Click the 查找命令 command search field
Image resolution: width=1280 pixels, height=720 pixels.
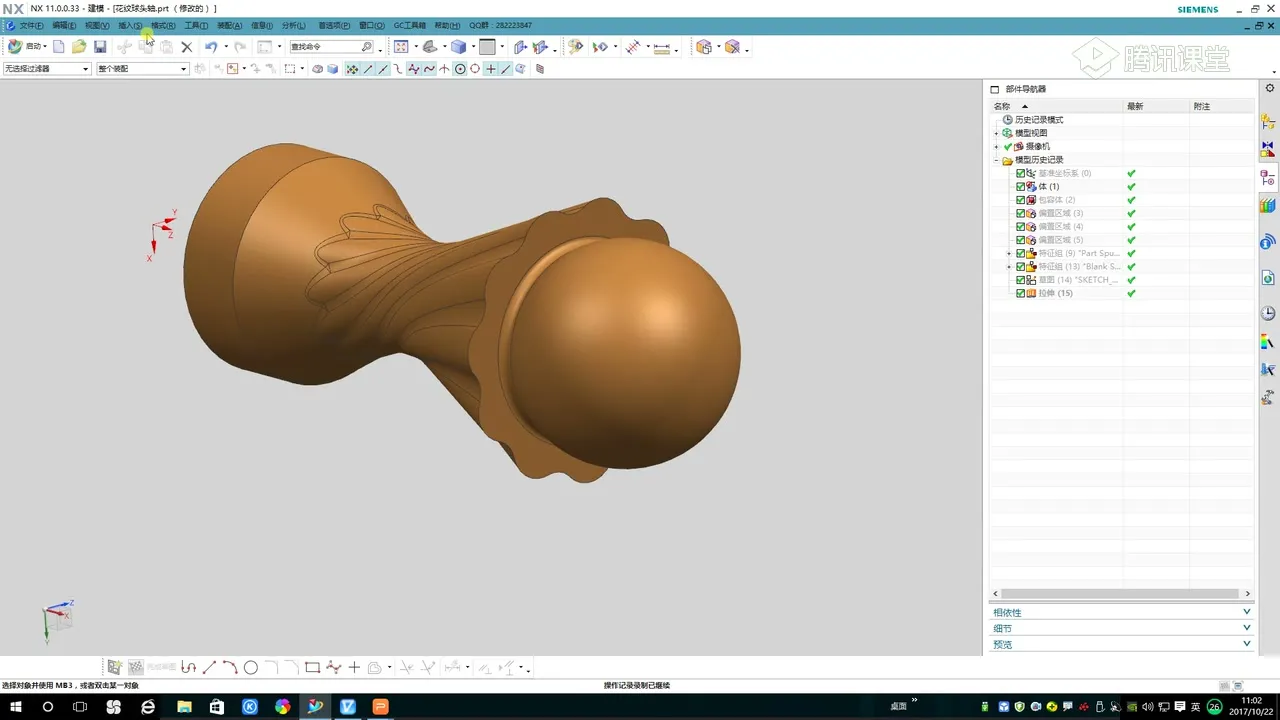pos(325,47)
